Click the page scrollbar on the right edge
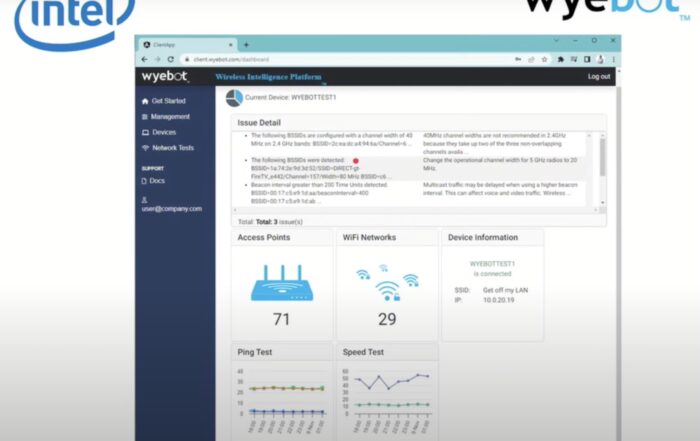The image size is (700, 441). pyautogui.click(x=618, y=263)
